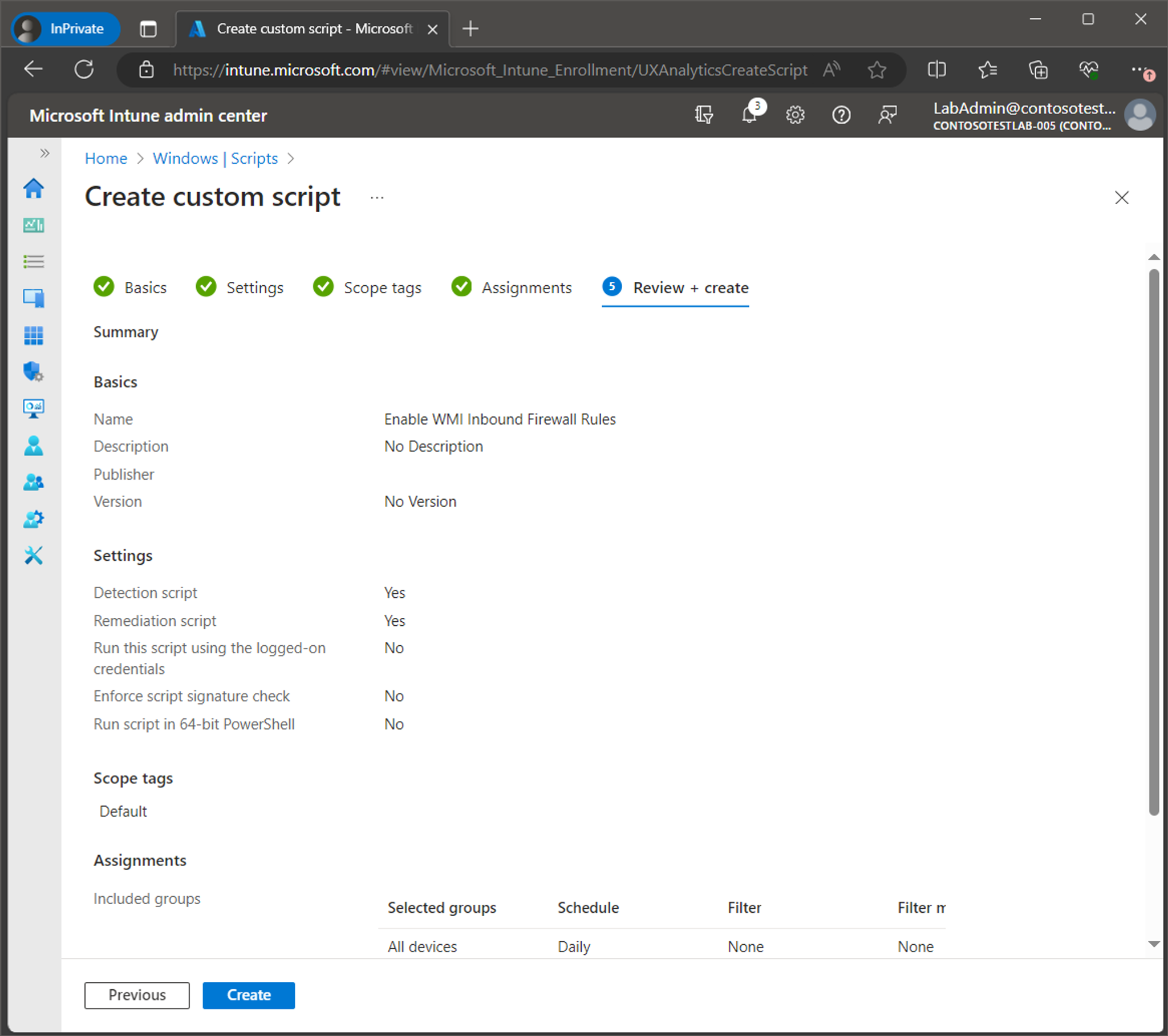Image resolution: width=1168 pixels, height=1036 pixels.
Task: Close the Create custom script blade
Action: 1121,198
